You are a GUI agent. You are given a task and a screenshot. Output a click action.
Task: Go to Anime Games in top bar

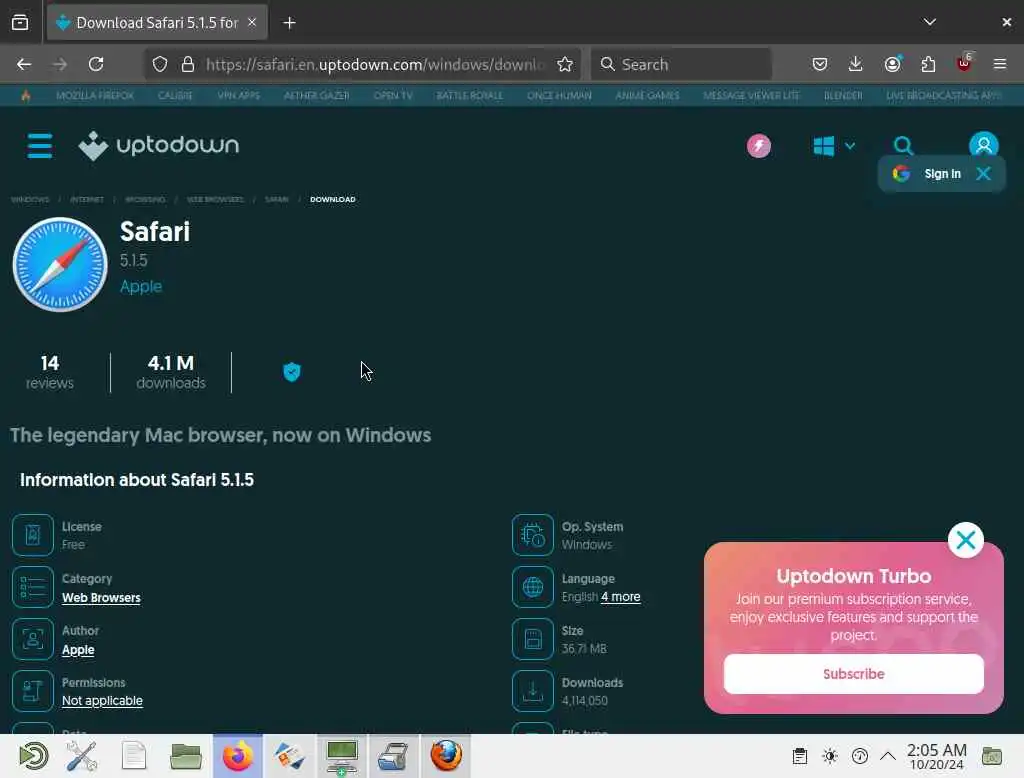(647, 95)
